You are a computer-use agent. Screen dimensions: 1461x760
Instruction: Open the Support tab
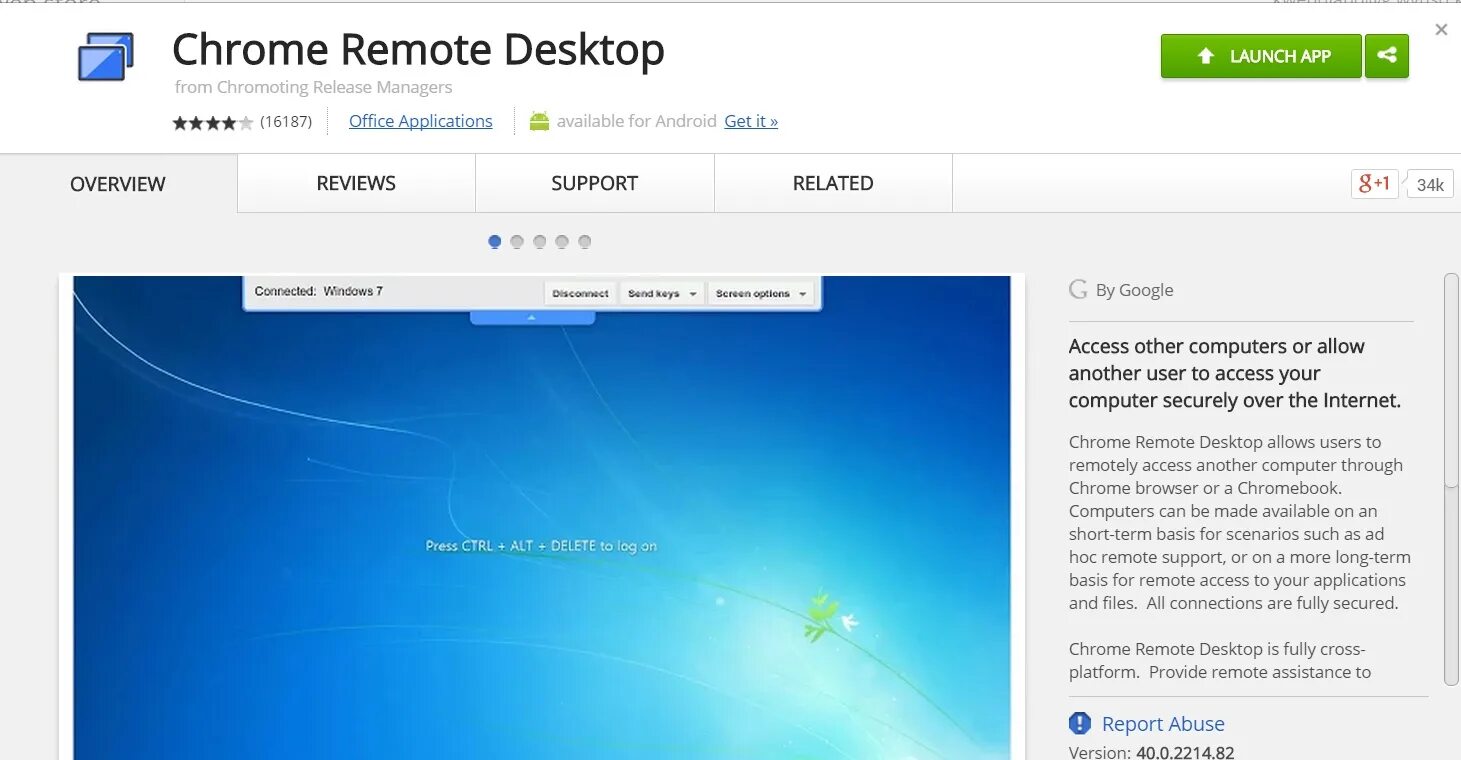[594, 183]
